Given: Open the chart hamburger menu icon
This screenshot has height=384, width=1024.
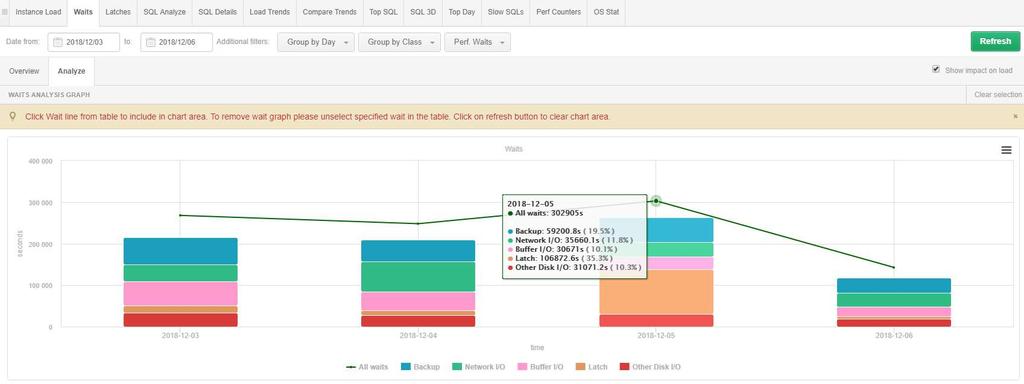Looking at the screenshot, I should pos(1006,150).
